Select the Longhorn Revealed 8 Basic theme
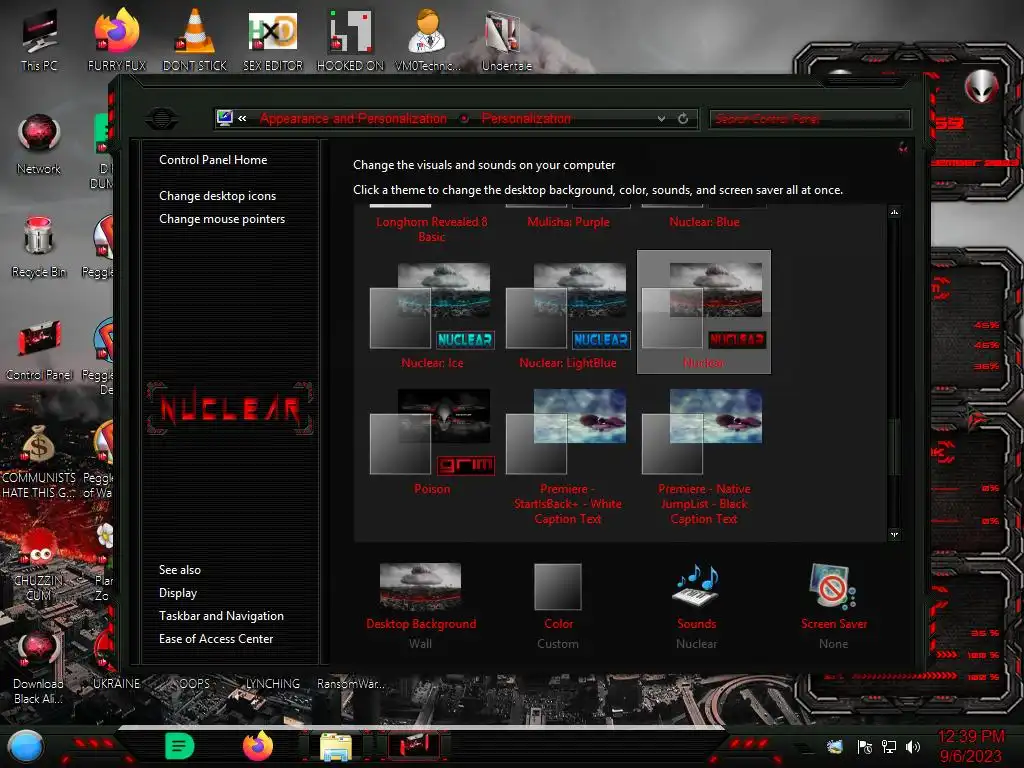The image size is (1024, 768). 432,226
